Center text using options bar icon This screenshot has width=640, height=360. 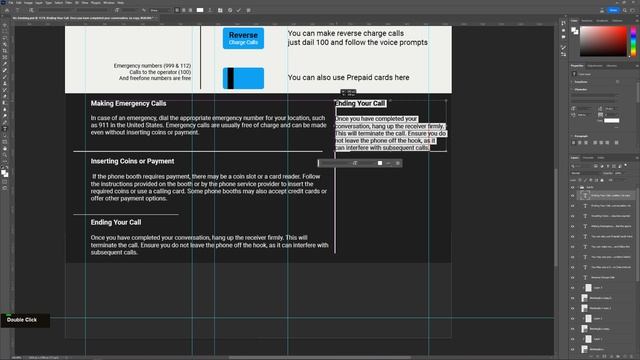point(184,10)
